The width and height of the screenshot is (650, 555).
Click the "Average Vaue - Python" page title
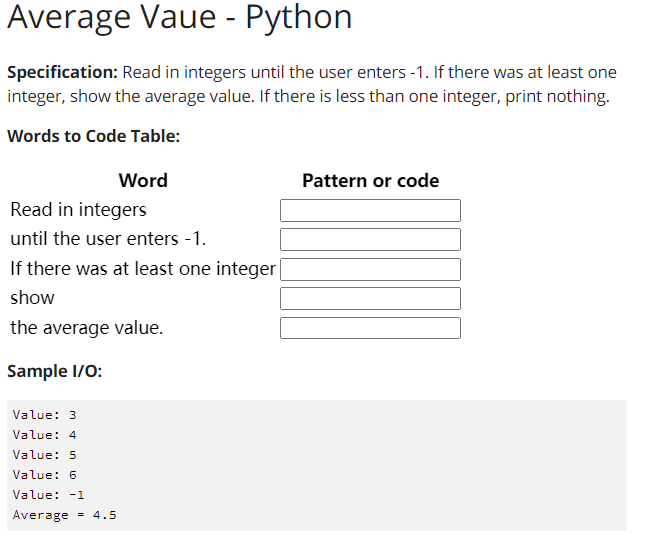point(180,18)
